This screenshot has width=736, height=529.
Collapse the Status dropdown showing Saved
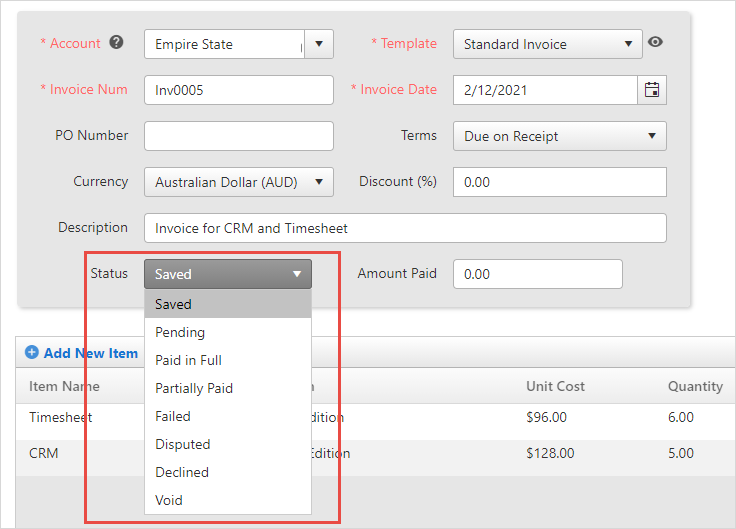click(x=228, y=274)
